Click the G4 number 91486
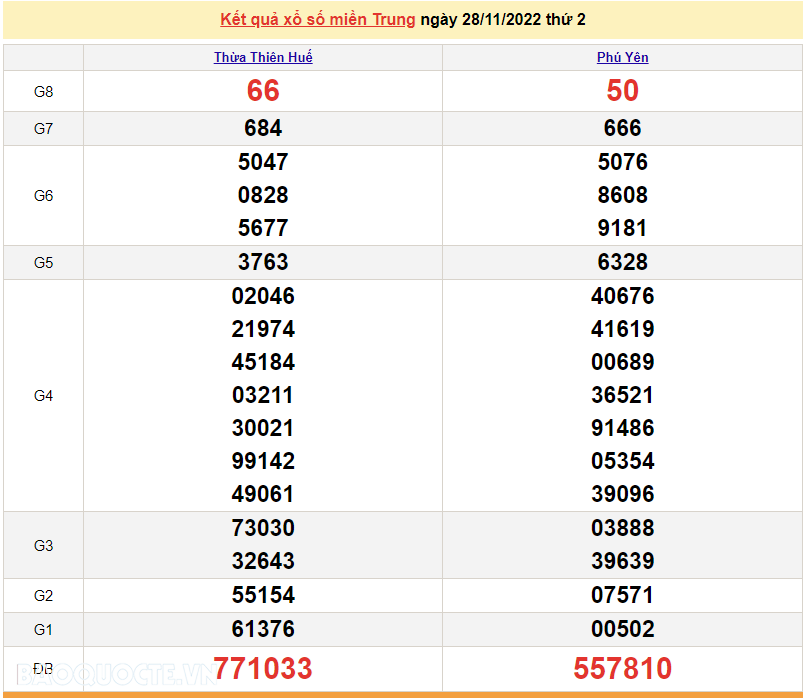 (x=622, y=428)
